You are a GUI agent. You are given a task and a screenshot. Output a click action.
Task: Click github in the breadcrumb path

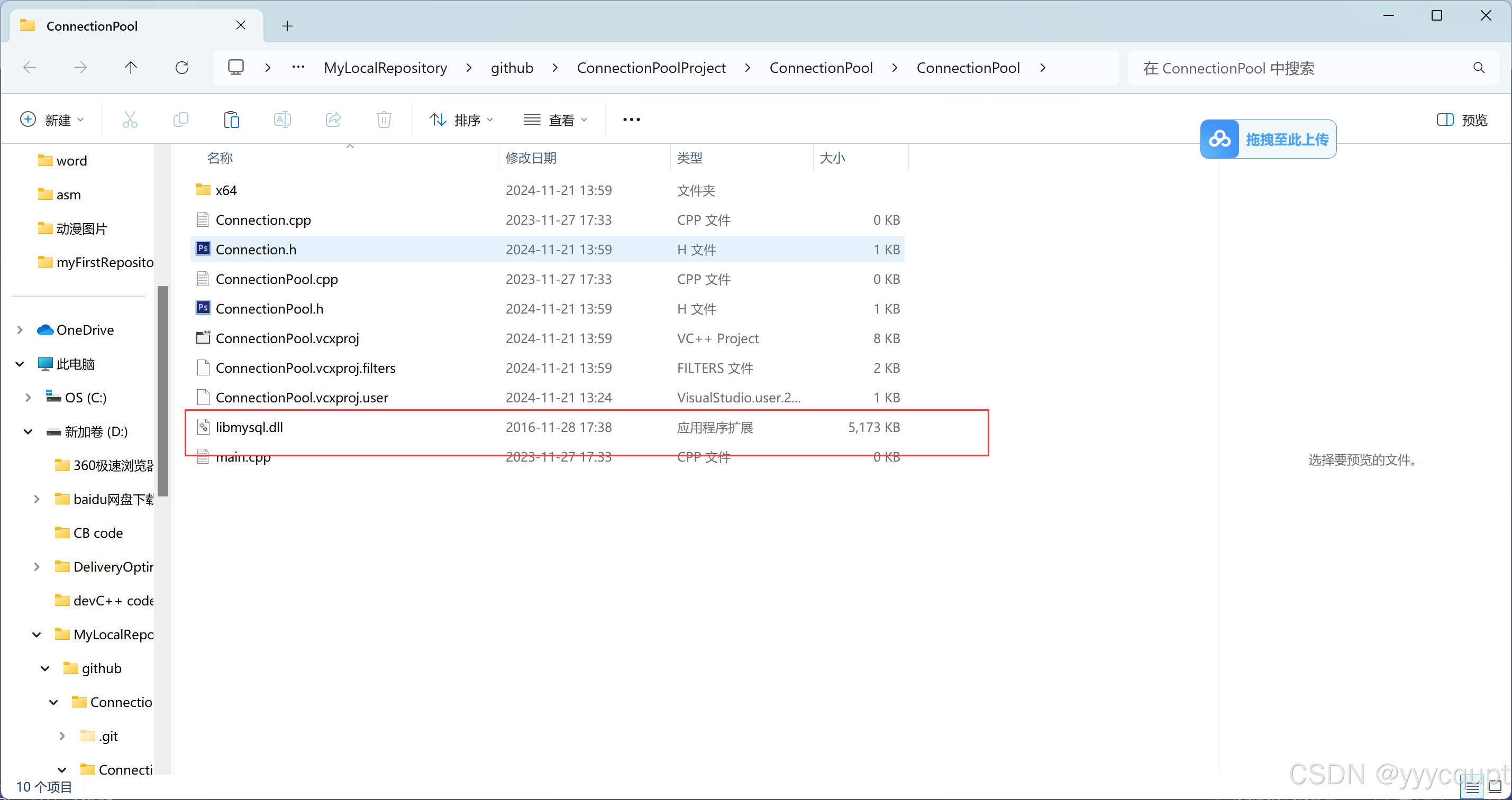[513, 68]
